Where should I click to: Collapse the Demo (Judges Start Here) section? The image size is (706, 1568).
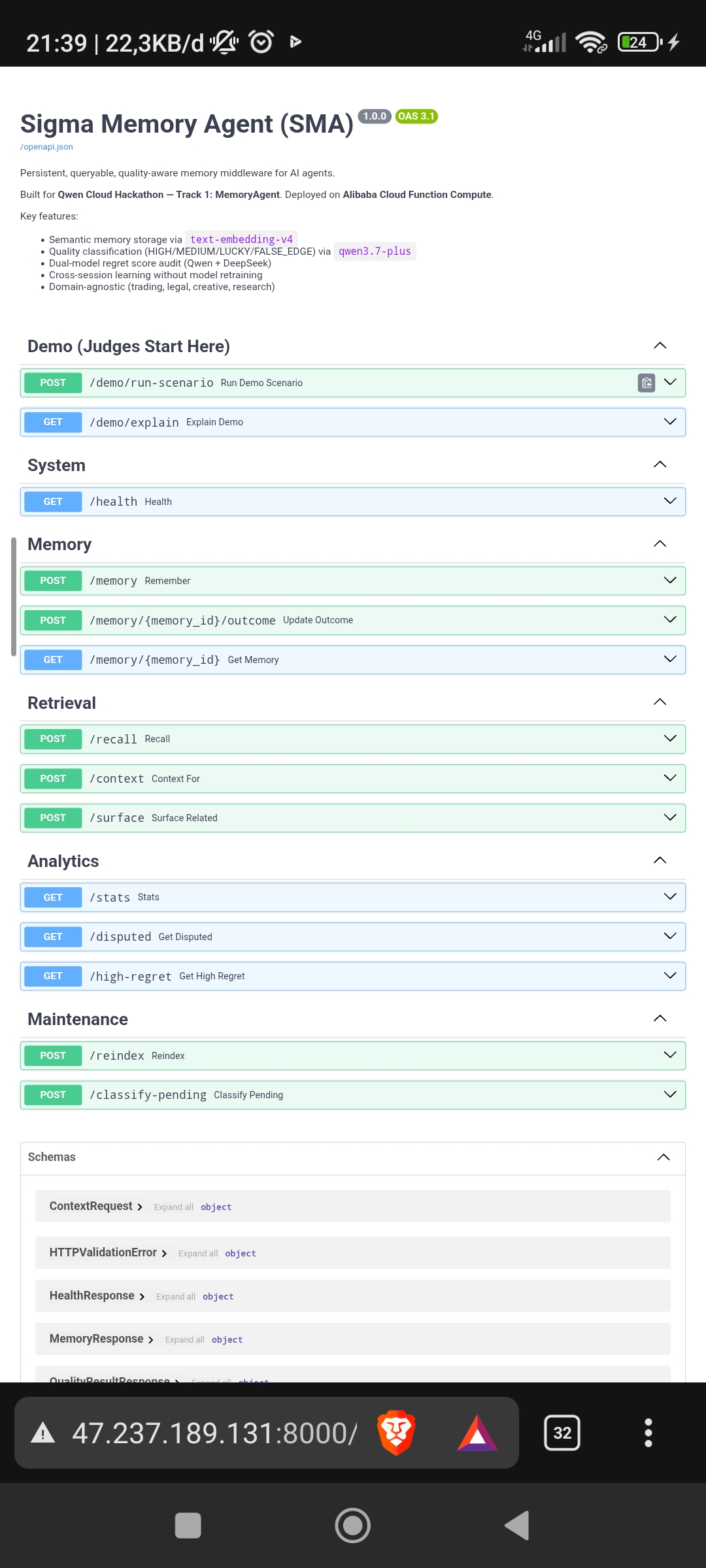tap(660, 346)
